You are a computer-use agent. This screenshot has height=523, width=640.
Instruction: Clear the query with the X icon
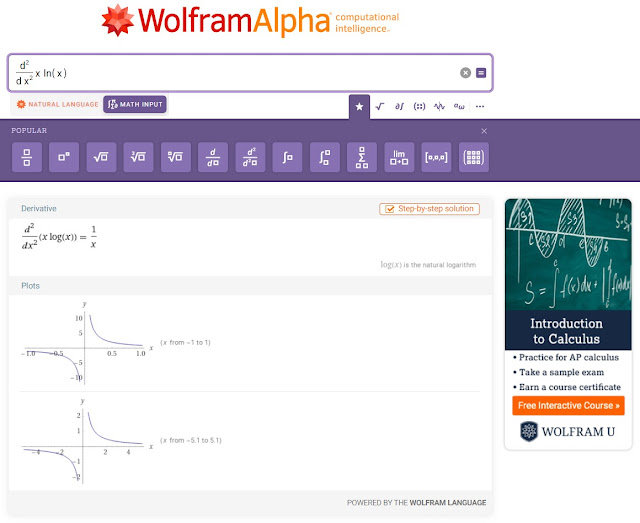tap(465, 73)
